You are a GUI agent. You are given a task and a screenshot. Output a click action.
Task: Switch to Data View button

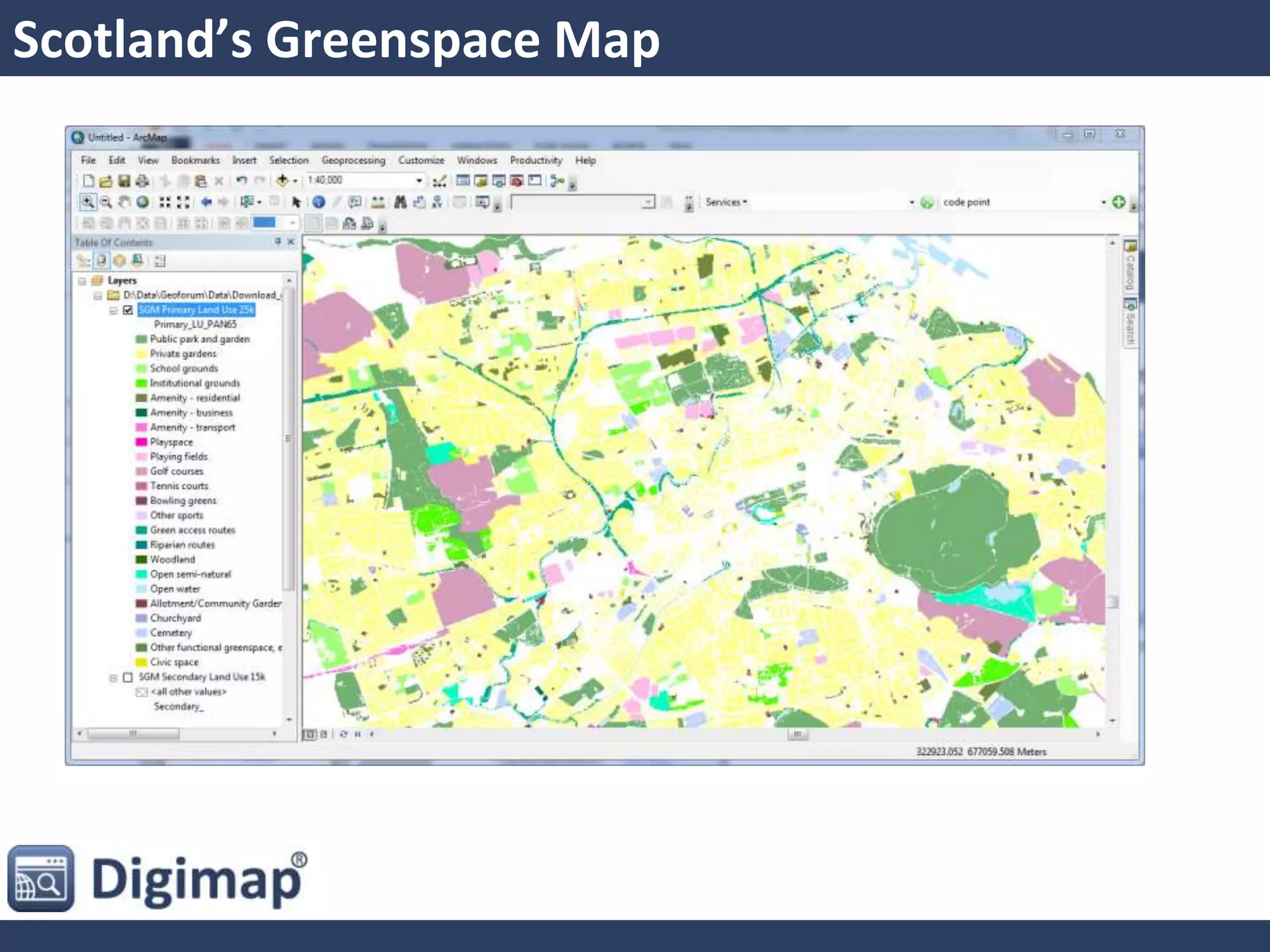[309, 734]
